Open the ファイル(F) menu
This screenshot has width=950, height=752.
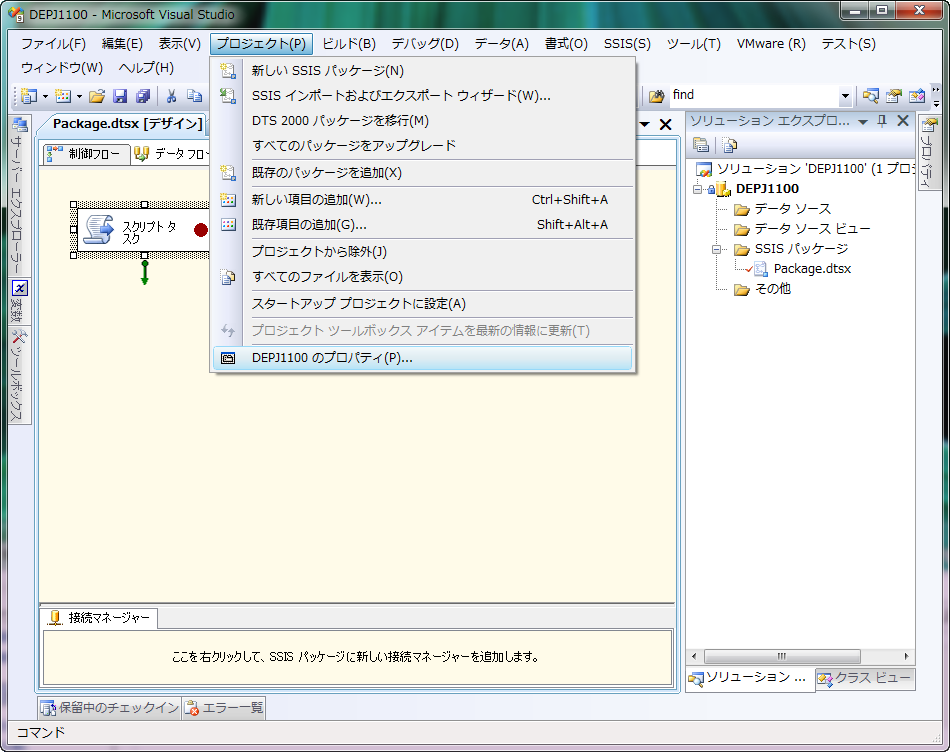pos(53,44)
